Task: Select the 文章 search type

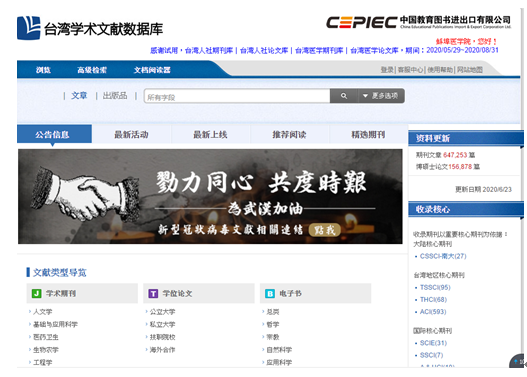Action: click(x=79, y=96)
